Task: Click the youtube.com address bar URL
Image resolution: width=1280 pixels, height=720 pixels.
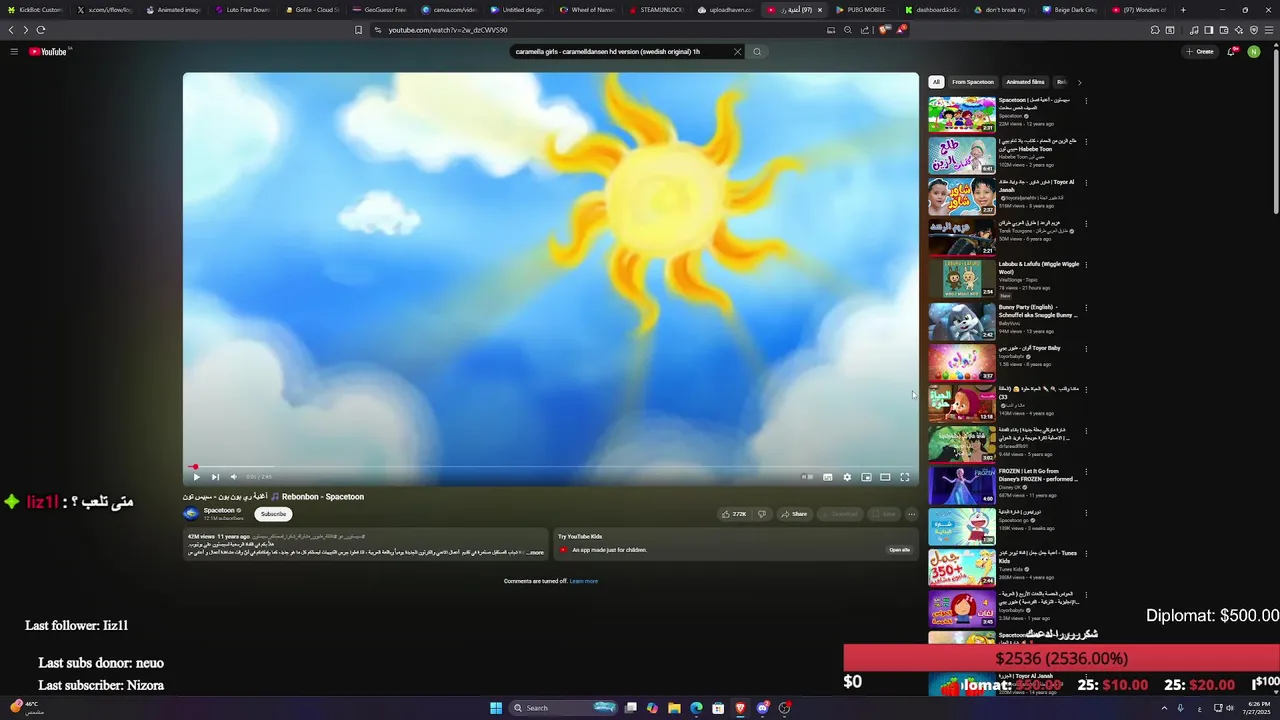Action: 448,30
